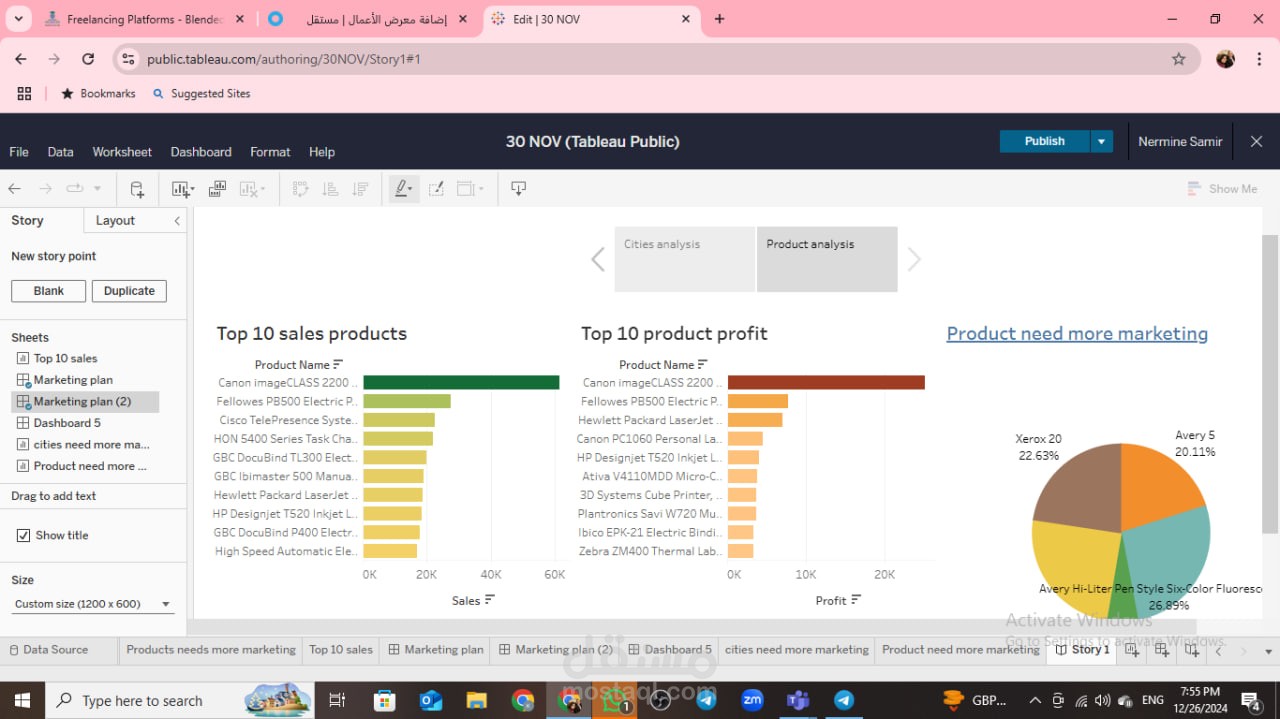The height and width of the screenshot is (719, 1280).
Task: Toggle Show Me panel
Action: [x=1222, y=189]
